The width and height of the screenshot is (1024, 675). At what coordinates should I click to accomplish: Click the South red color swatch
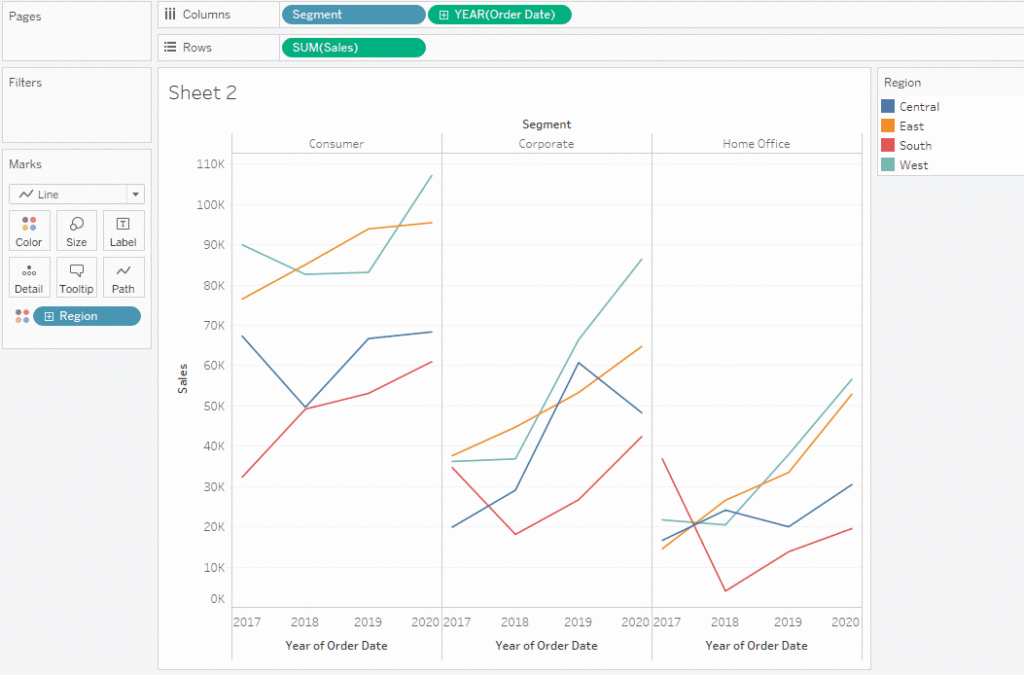(888, 145)
